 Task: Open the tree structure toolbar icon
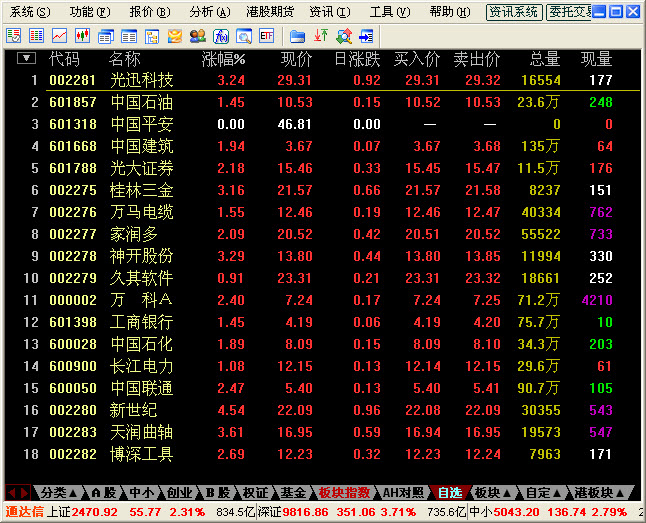pos(152,36)
